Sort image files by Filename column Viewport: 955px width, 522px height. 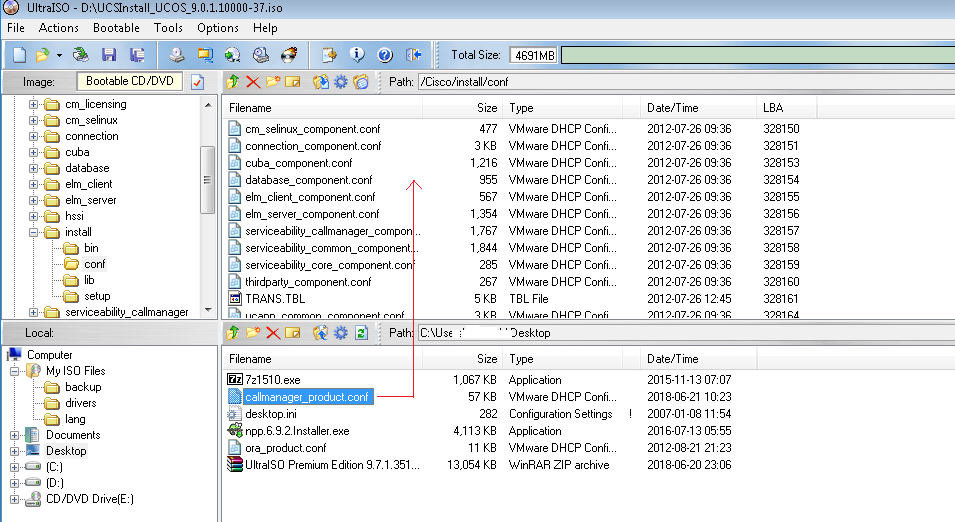click(323, 108)
